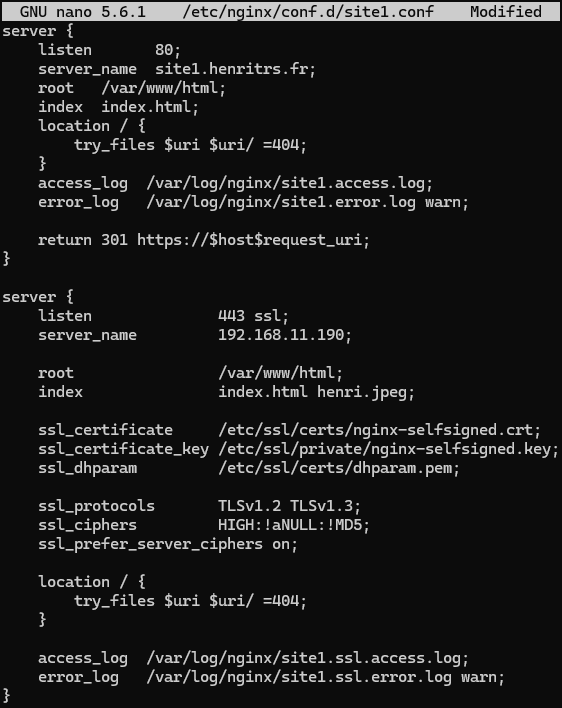This screenshot has width=562, height=708.
Task: Click on site1.henritrs.fr server name
Action: point(235,69)
